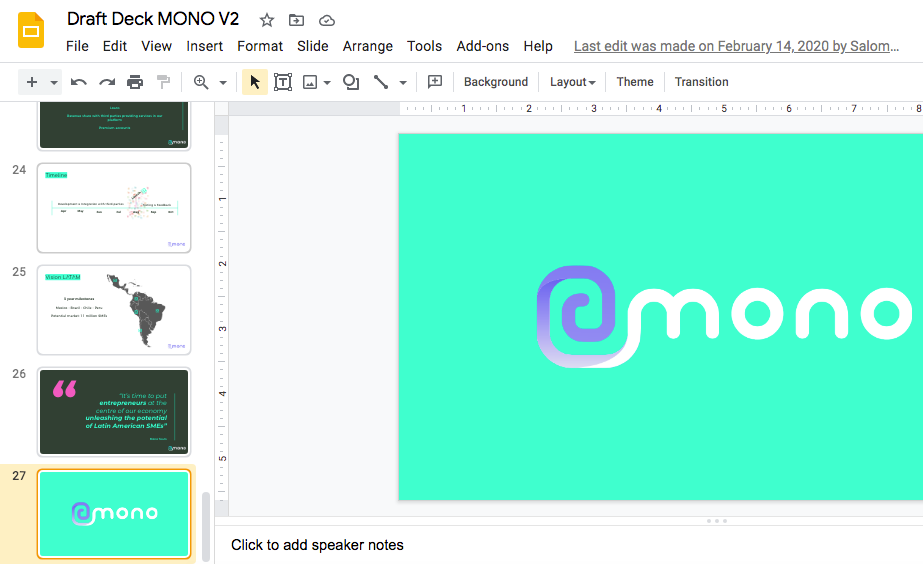The width and height of the screenshot is (923, 564).
Task: Open the View menu
Action: click(157, 46)
